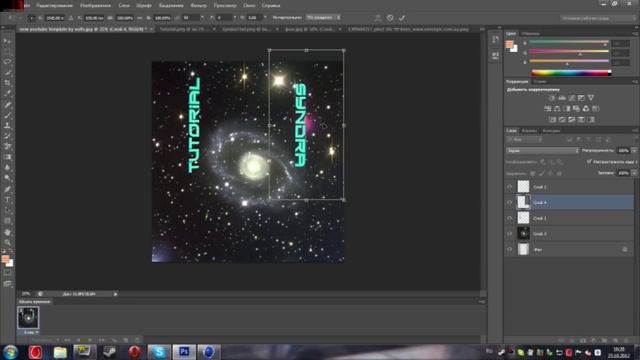The image size is (640, 360).
Task: Add a Curves adjustment layer
Action: (x=572, y=98)
